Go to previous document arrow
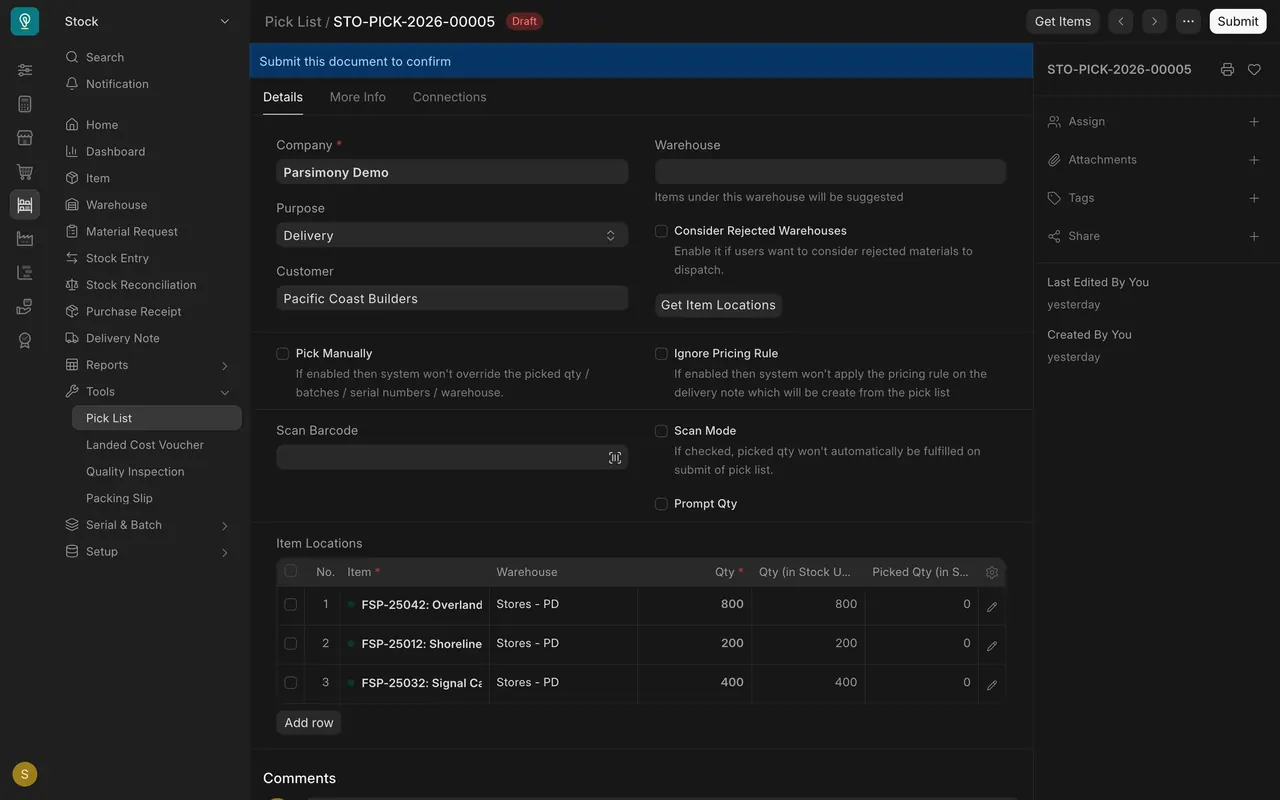This screenshot has height=800, width=1280. point(1121,21)
